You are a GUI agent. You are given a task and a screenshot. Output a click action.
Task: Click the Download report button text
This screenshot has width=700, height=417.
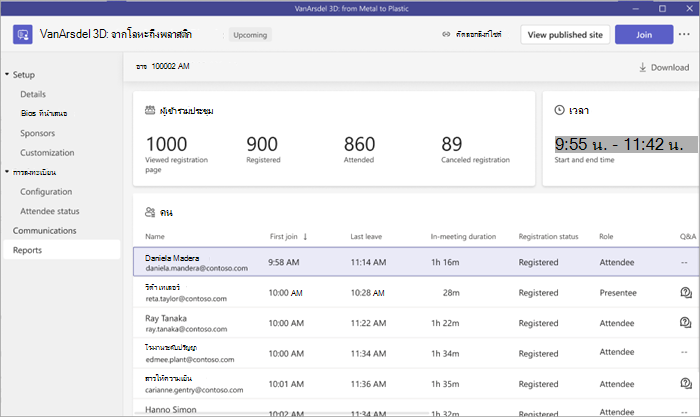pos(670,67)
